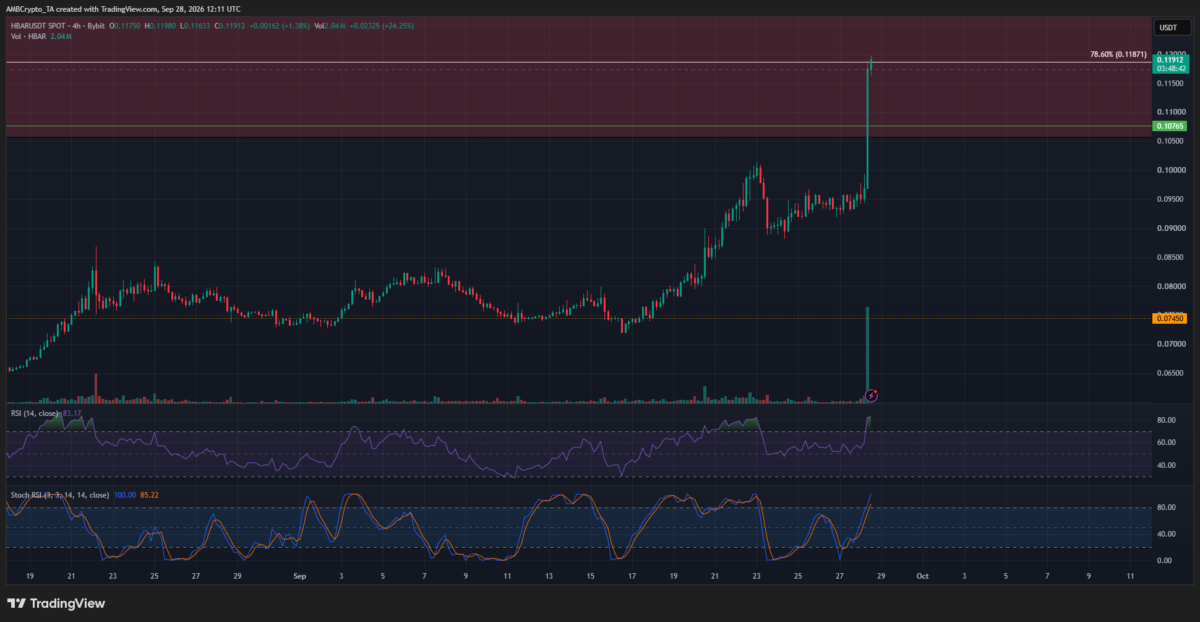Click the RSI 80.00 scale value
This screenshot has height=622, width=1200.
pyautogui.click(x=1166, y=420)
